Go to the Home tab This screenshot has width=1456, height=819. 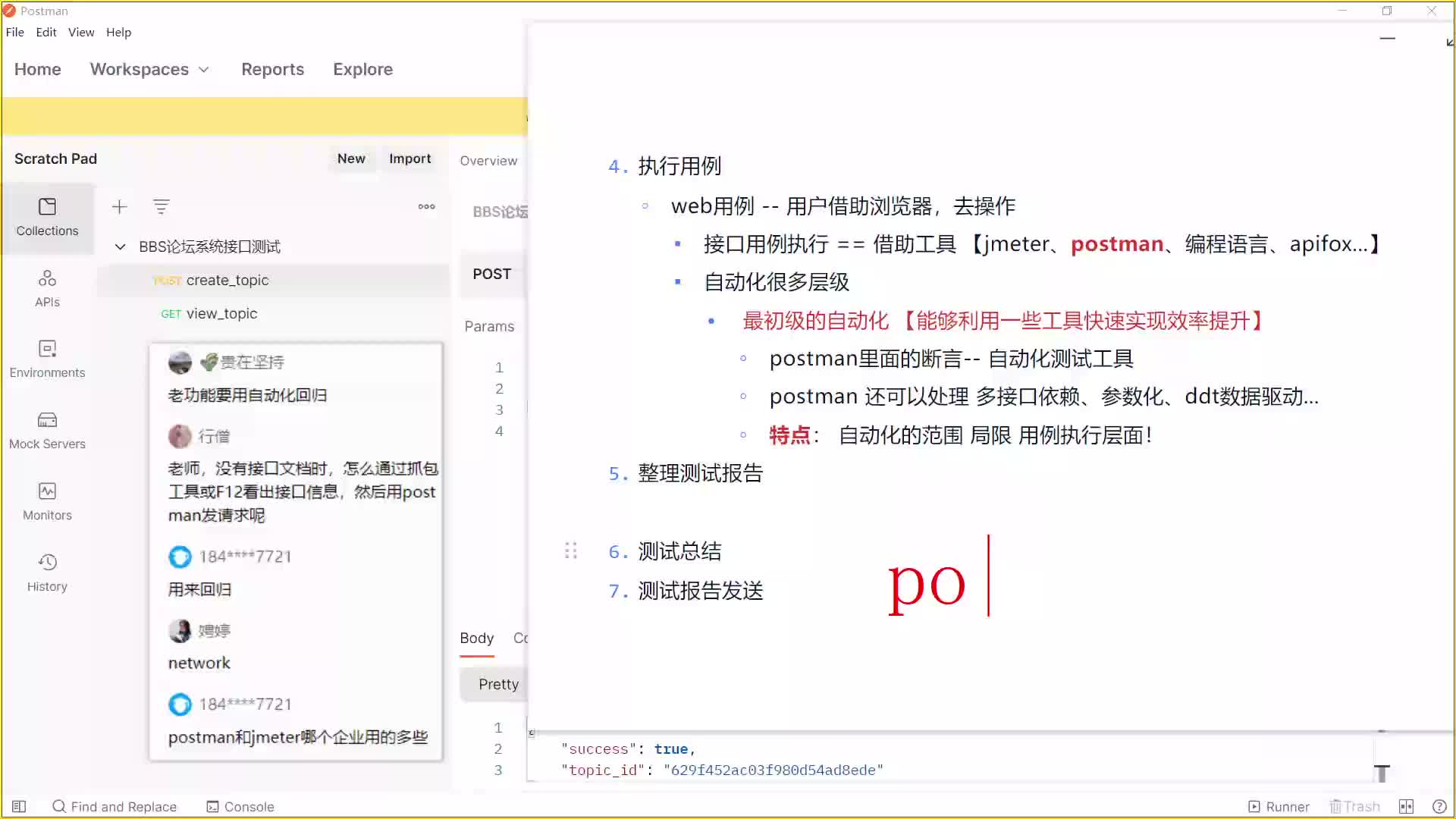[37, 69]
